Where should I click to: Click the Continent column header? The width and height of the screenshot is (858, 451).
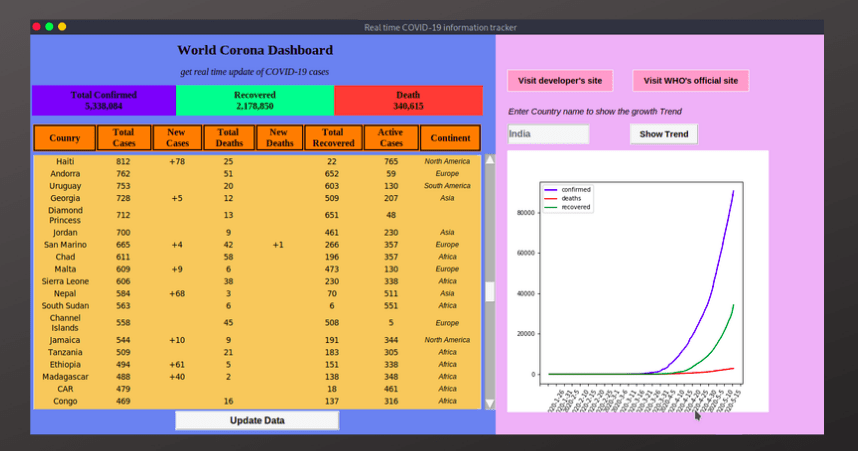(450, 138)
